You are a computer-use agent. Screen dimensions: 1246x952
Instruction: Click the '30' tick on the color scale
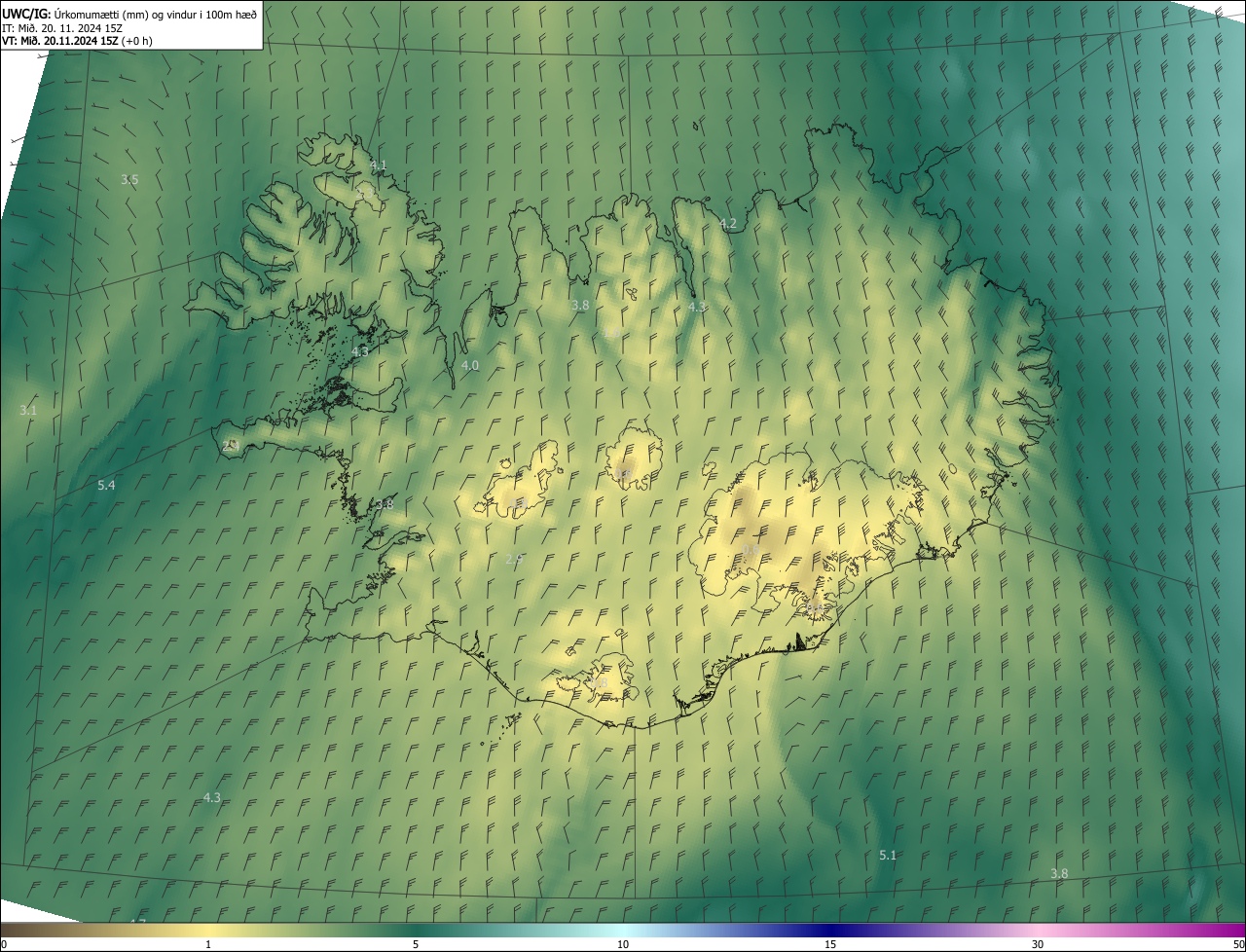(x=1038, y=944)
